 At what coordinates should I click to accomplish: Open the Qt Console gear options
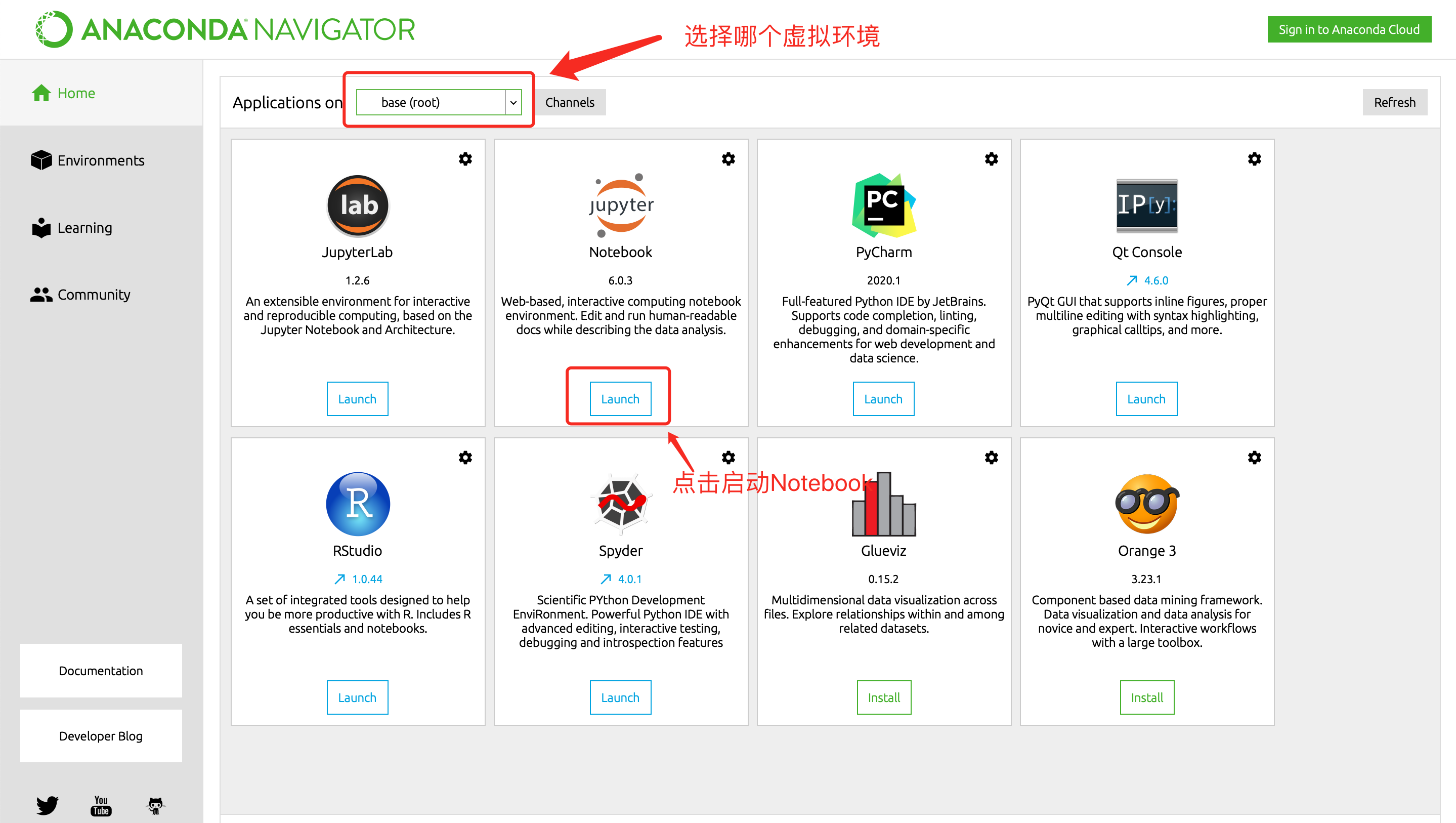tap(1254, 159)
